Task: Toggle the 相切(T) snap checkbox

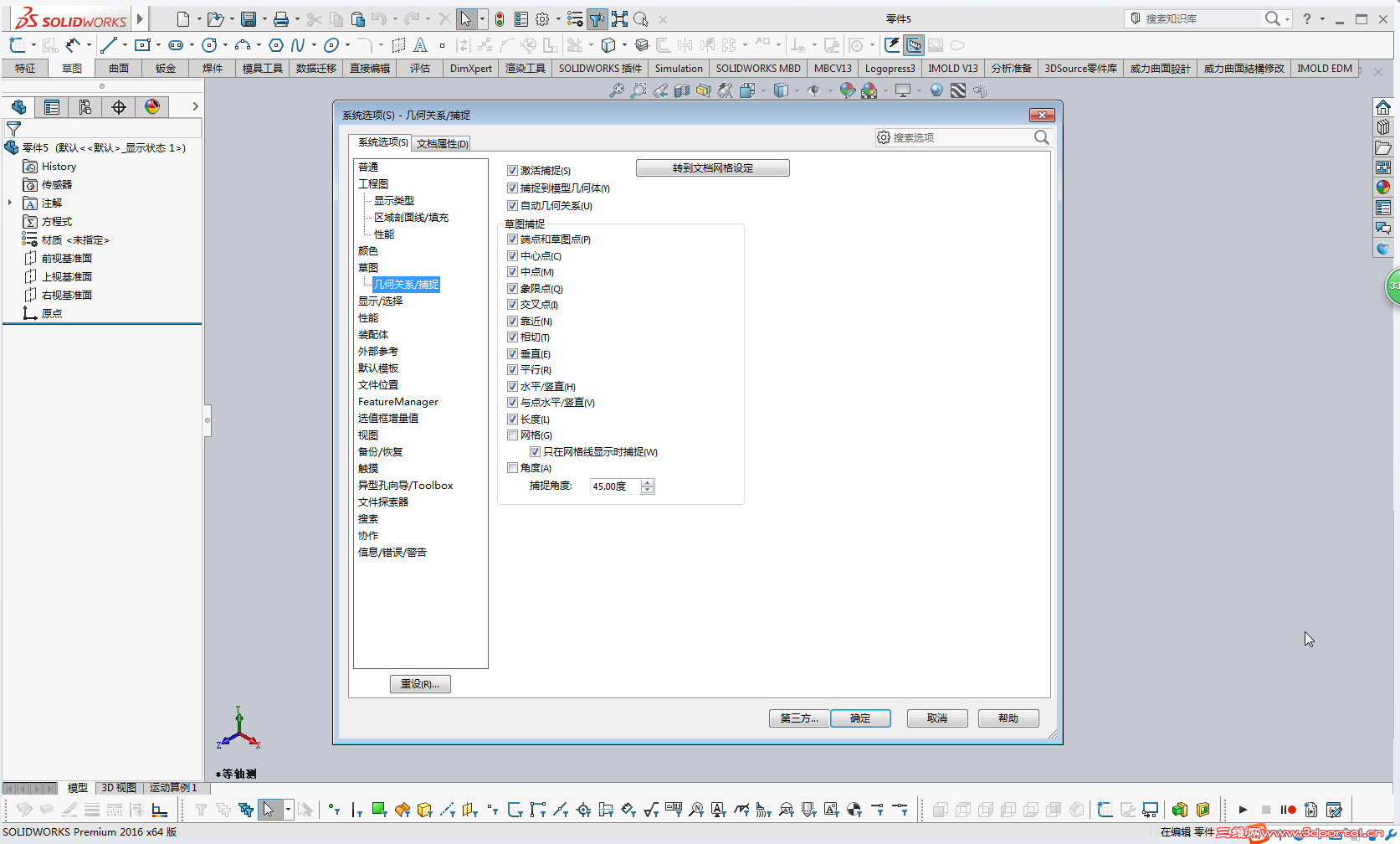Action: (x=512, y=337)
